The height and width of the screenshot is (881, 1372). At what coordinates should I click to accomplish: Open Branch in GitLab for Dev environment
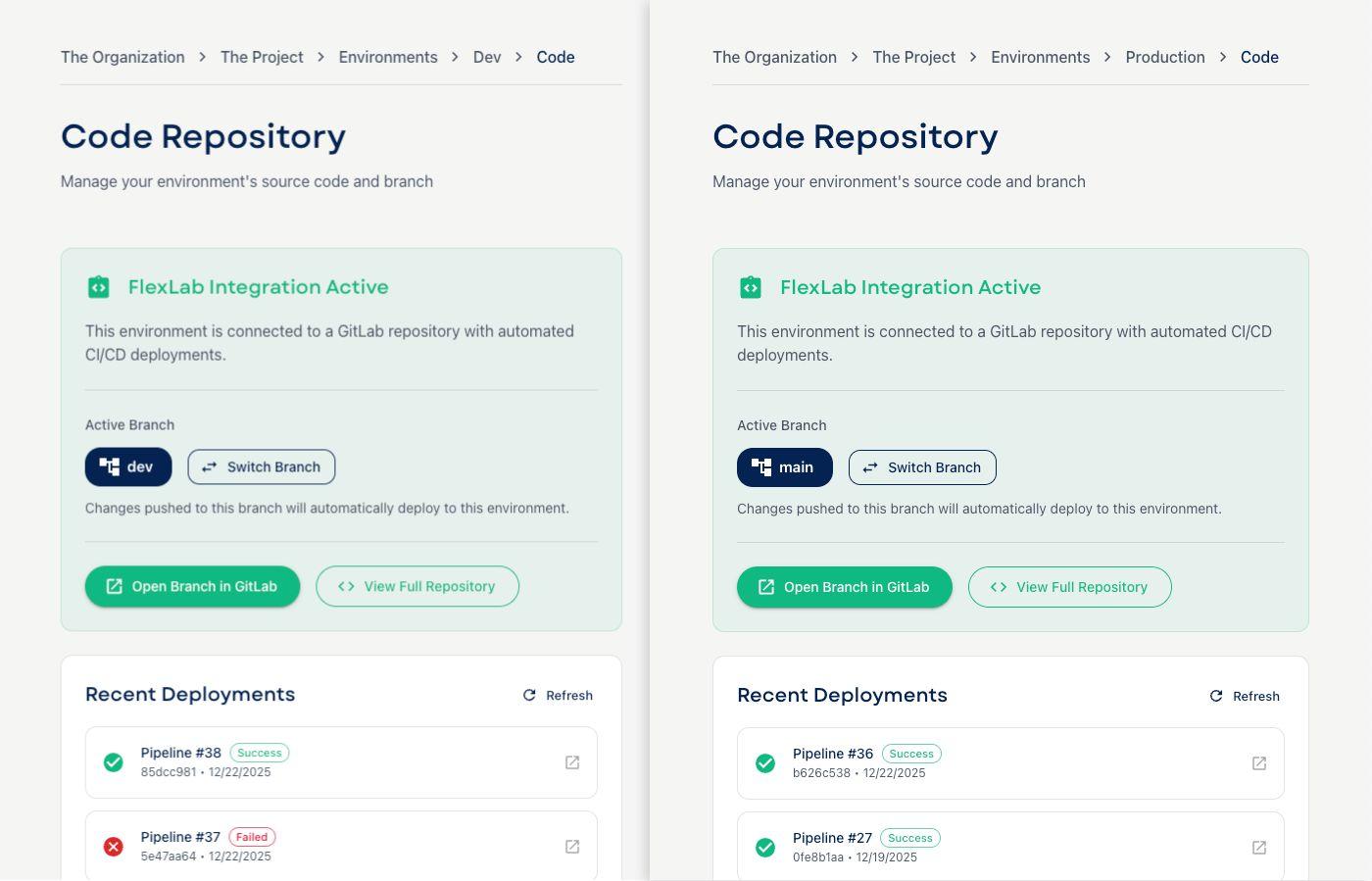(x=192, y=586)
